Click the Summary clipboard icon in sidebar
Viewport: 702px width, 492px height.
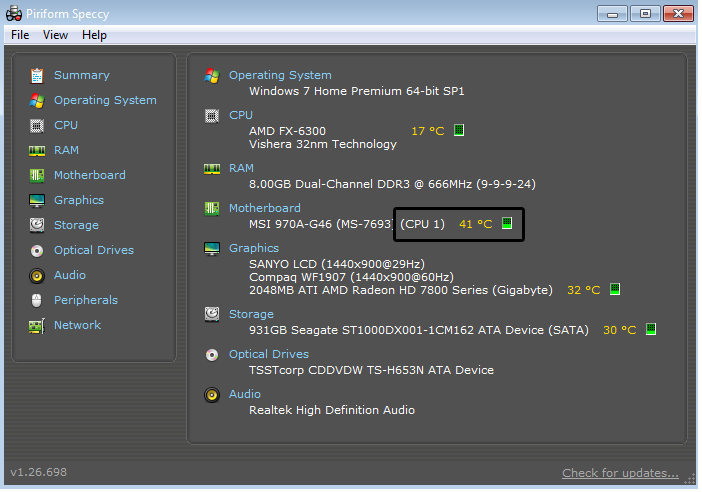tap(37, 76)
